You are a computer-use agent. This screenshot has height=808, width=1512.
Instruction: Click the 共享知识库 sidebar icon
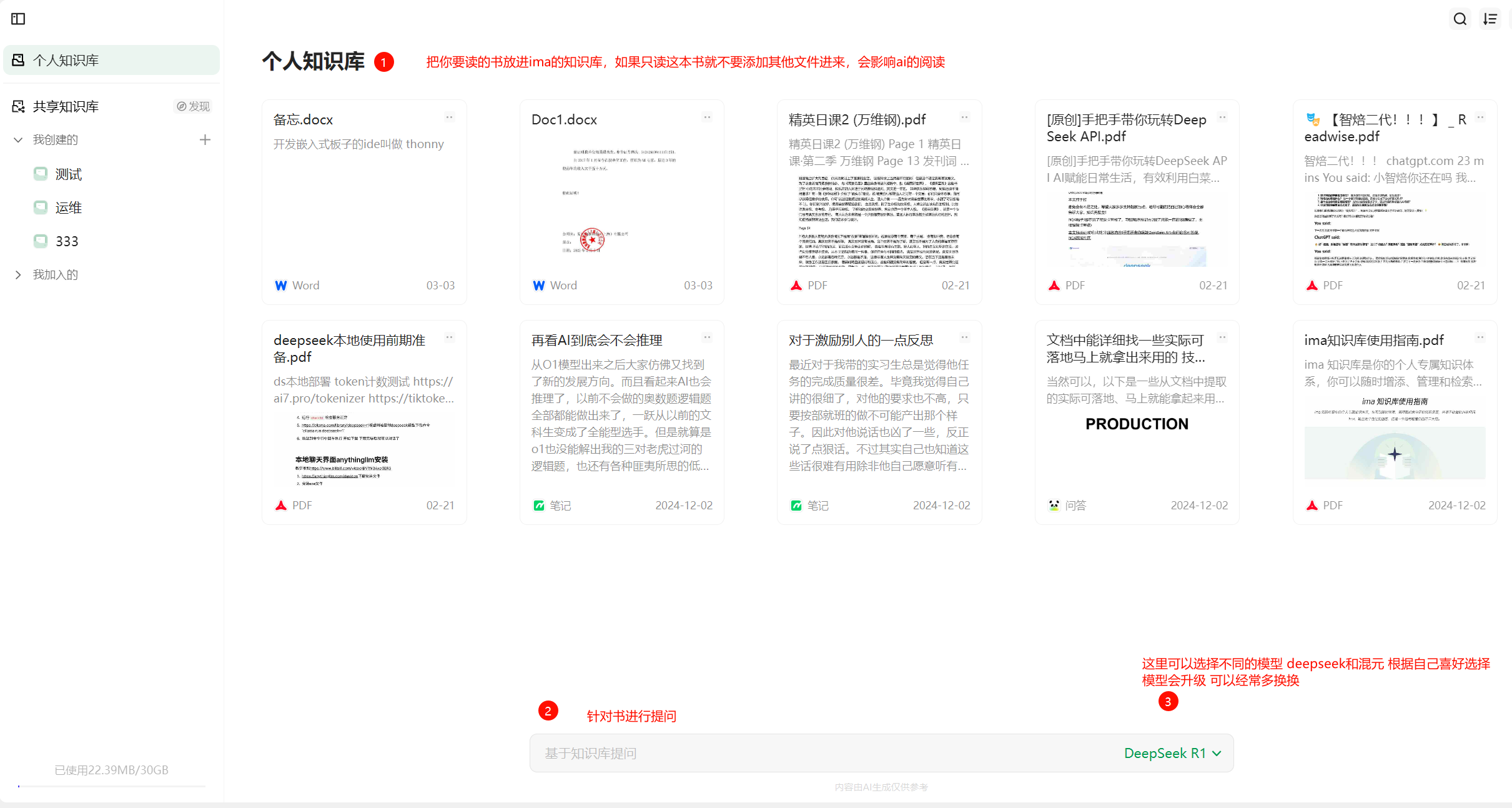19,106
